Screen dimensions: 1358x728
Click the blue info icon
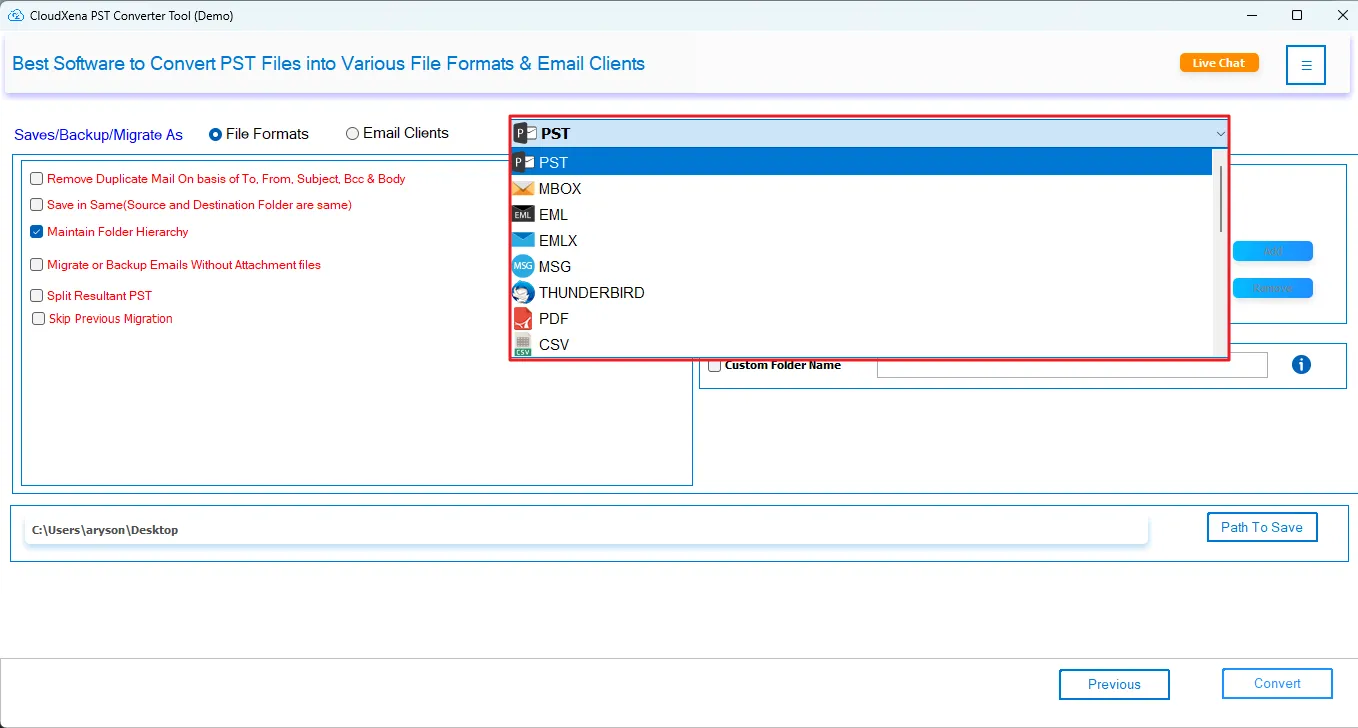1301,365
